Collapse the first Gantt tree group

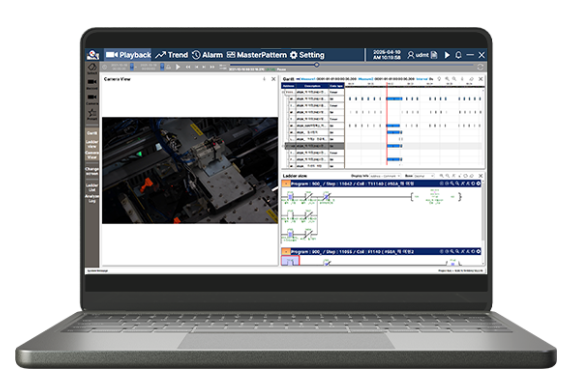283,92
